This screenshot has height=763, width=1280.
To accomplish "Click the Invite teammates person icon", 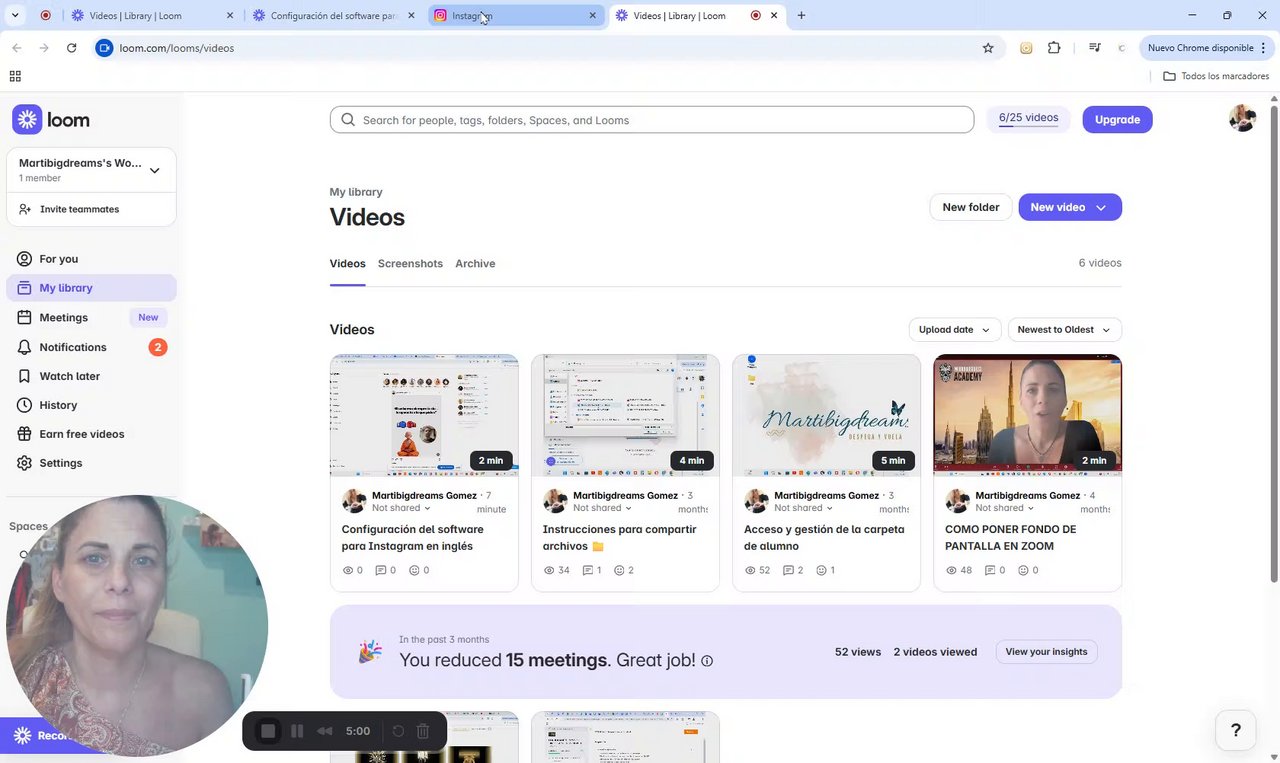I will (x=25, y=209).
